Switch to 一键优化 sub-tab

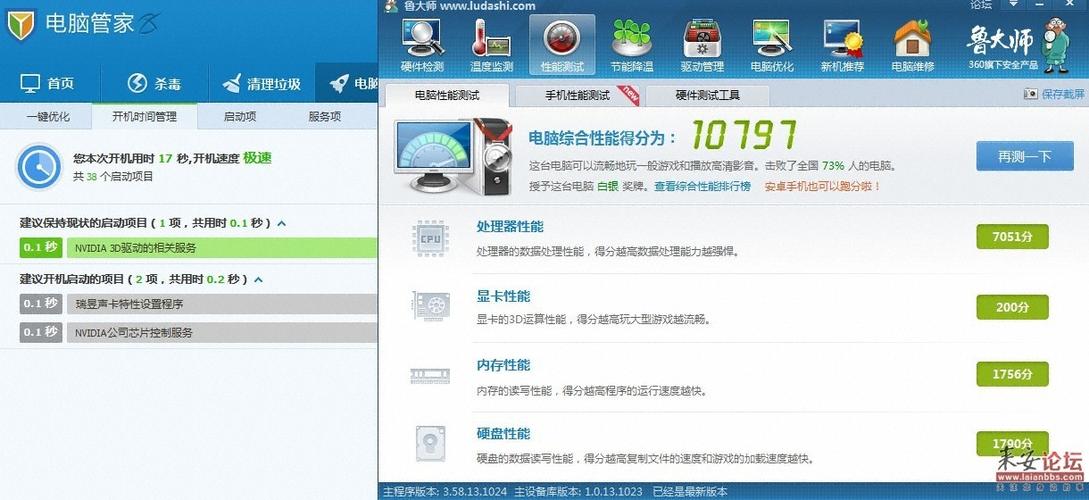pyautogui.click(x=48, y=117)
